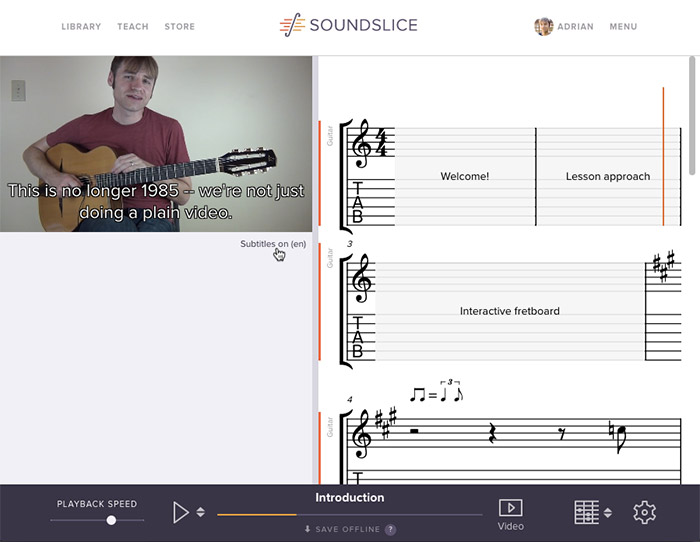Open the notation layout grid icon
Image resolution: width=700 pixels, height=542 pixels.
[586, 512]
